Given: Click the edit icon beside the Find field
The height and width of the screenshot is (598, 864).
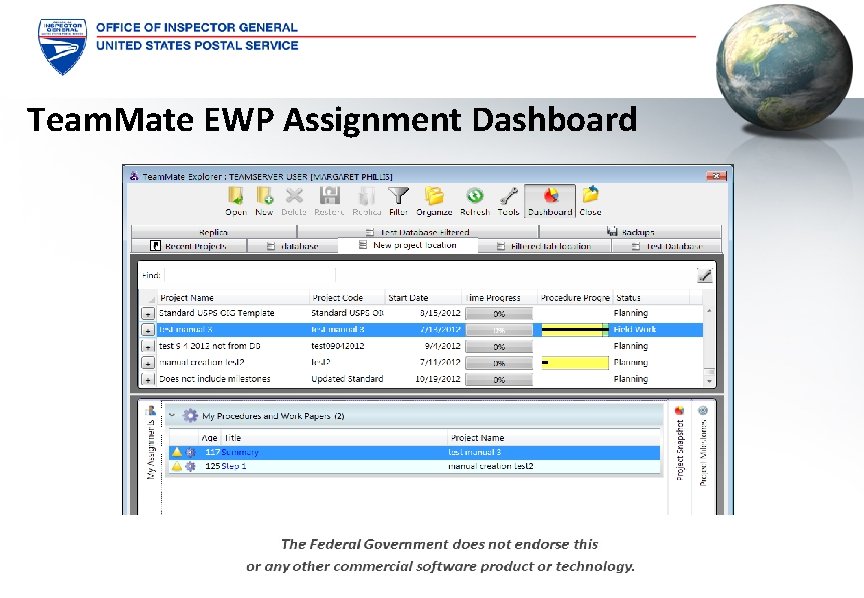Looking at the screenshot, I should click(704, 275).
